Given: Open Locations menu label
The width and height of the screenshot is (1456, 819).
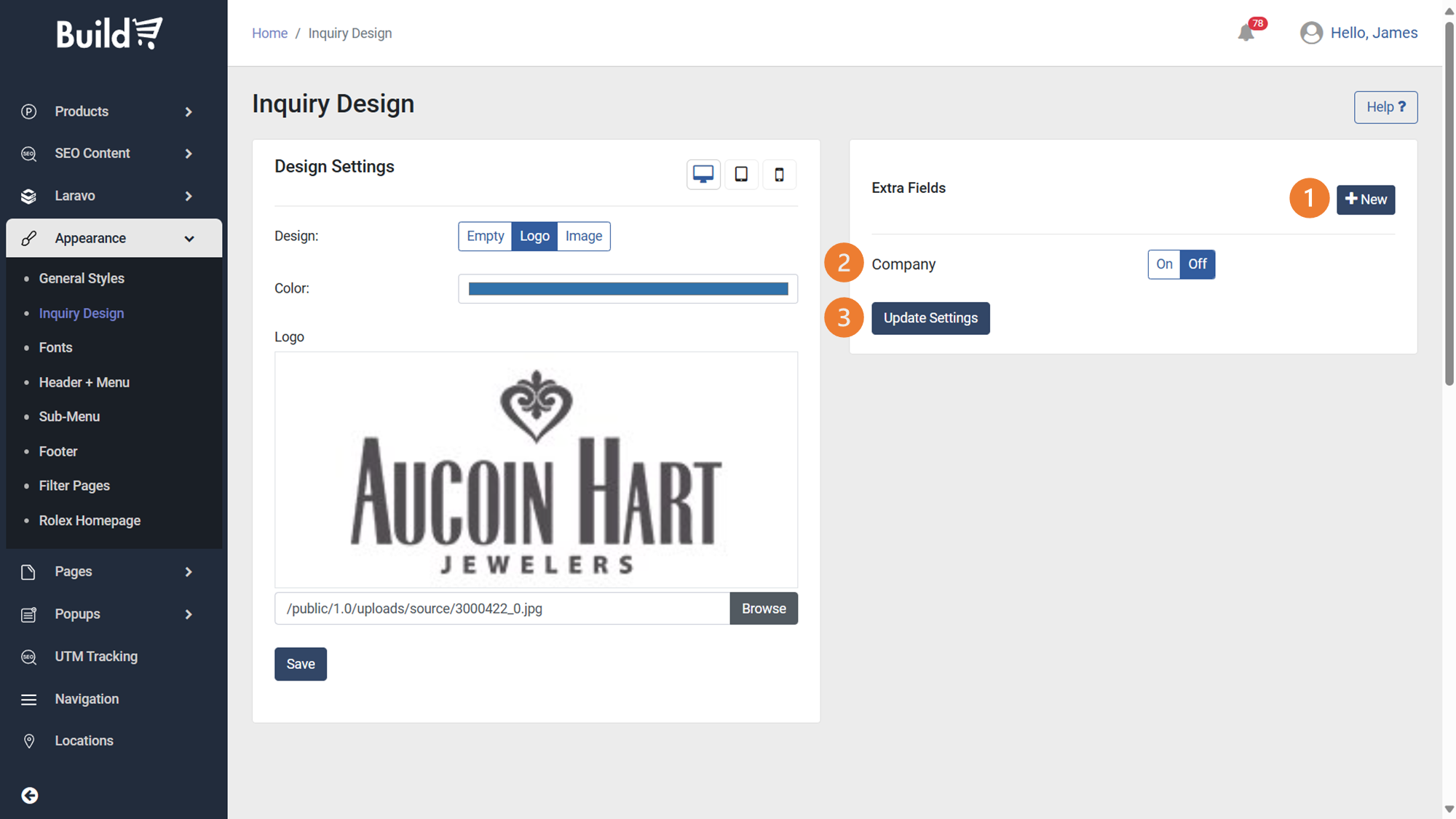Looking at the screenshot, I should point(84,740).
